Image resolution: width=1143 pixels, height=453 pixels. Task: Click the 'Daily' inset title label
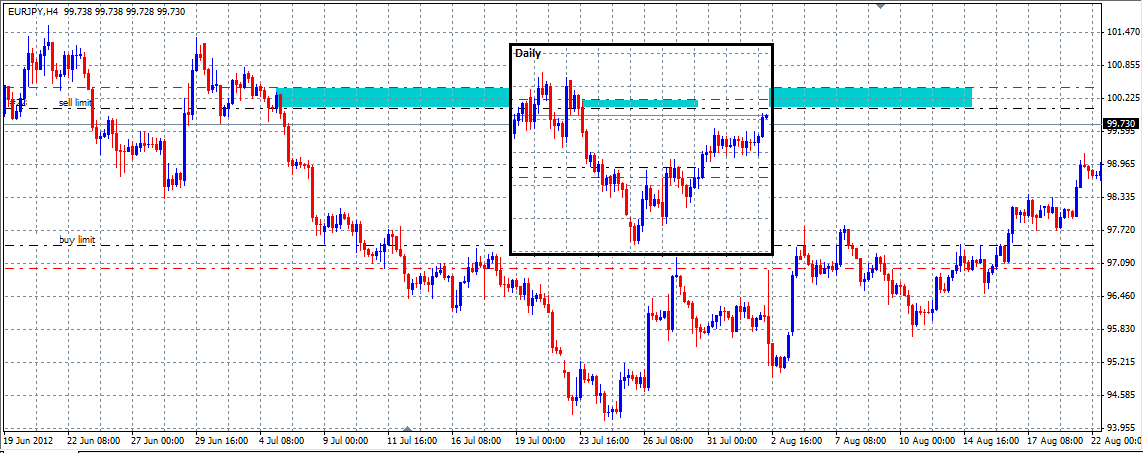(x=528, y=53)
